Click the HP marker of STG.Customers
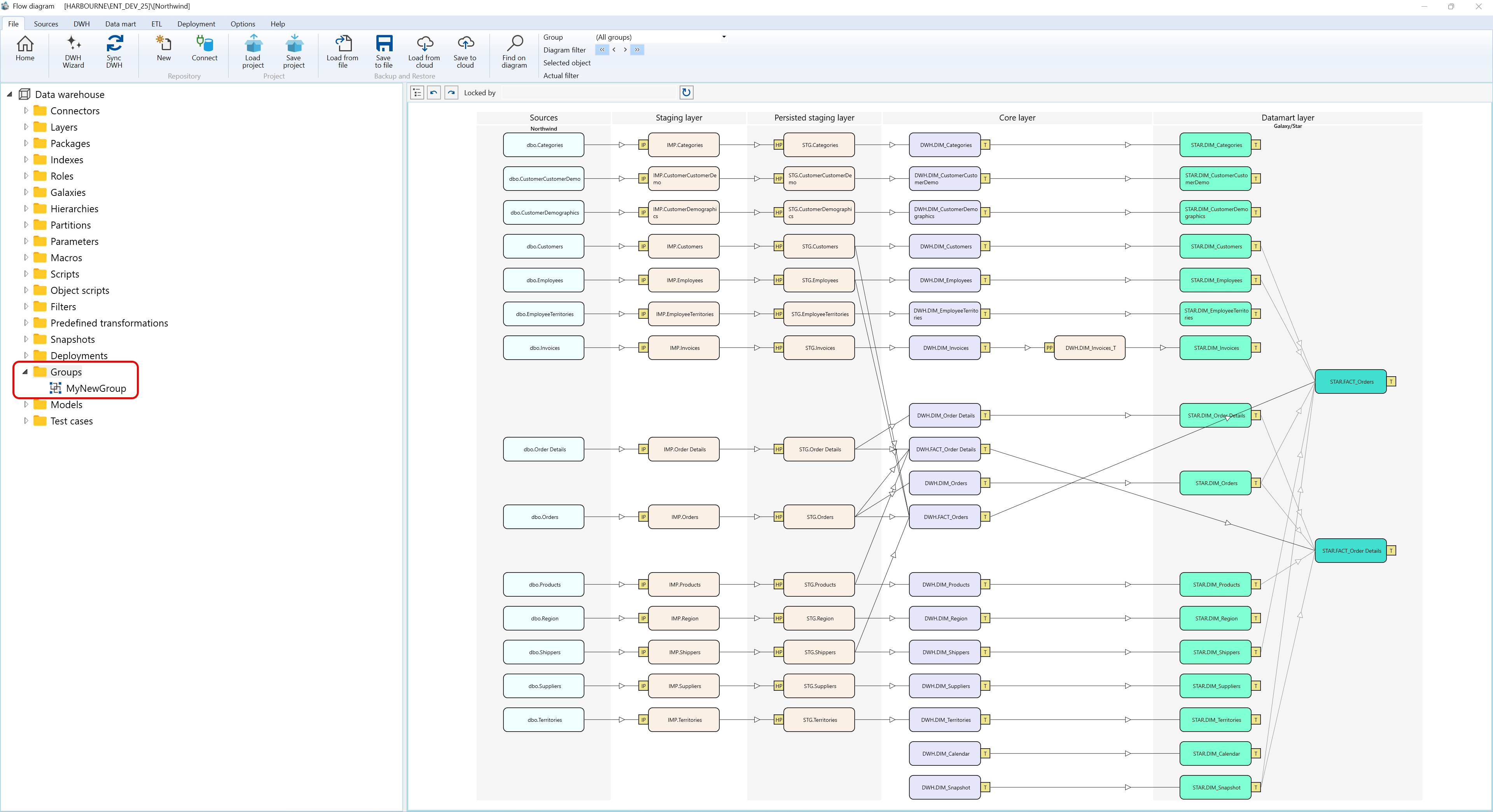 pyautogui.click(x=778, y=246)
